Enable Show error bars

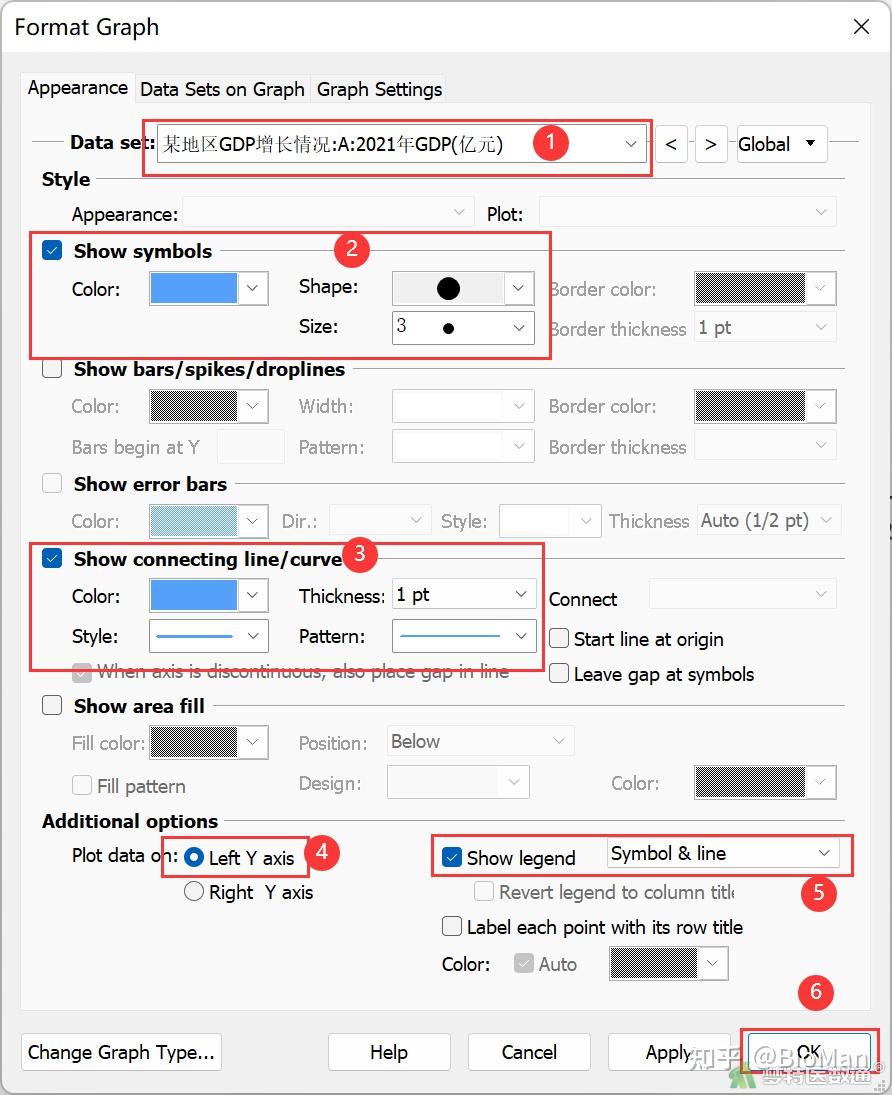(x=51, y=483)
